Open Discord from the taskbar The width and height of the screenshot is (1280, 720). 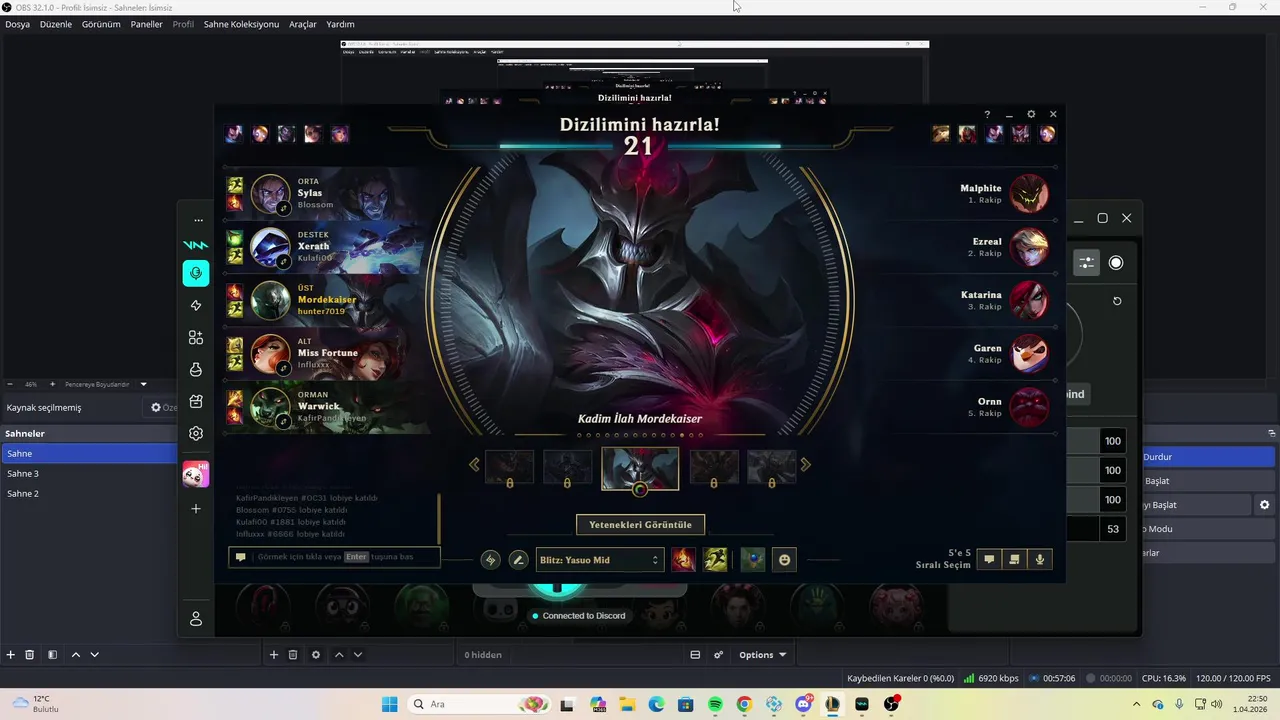click(803, 704)
